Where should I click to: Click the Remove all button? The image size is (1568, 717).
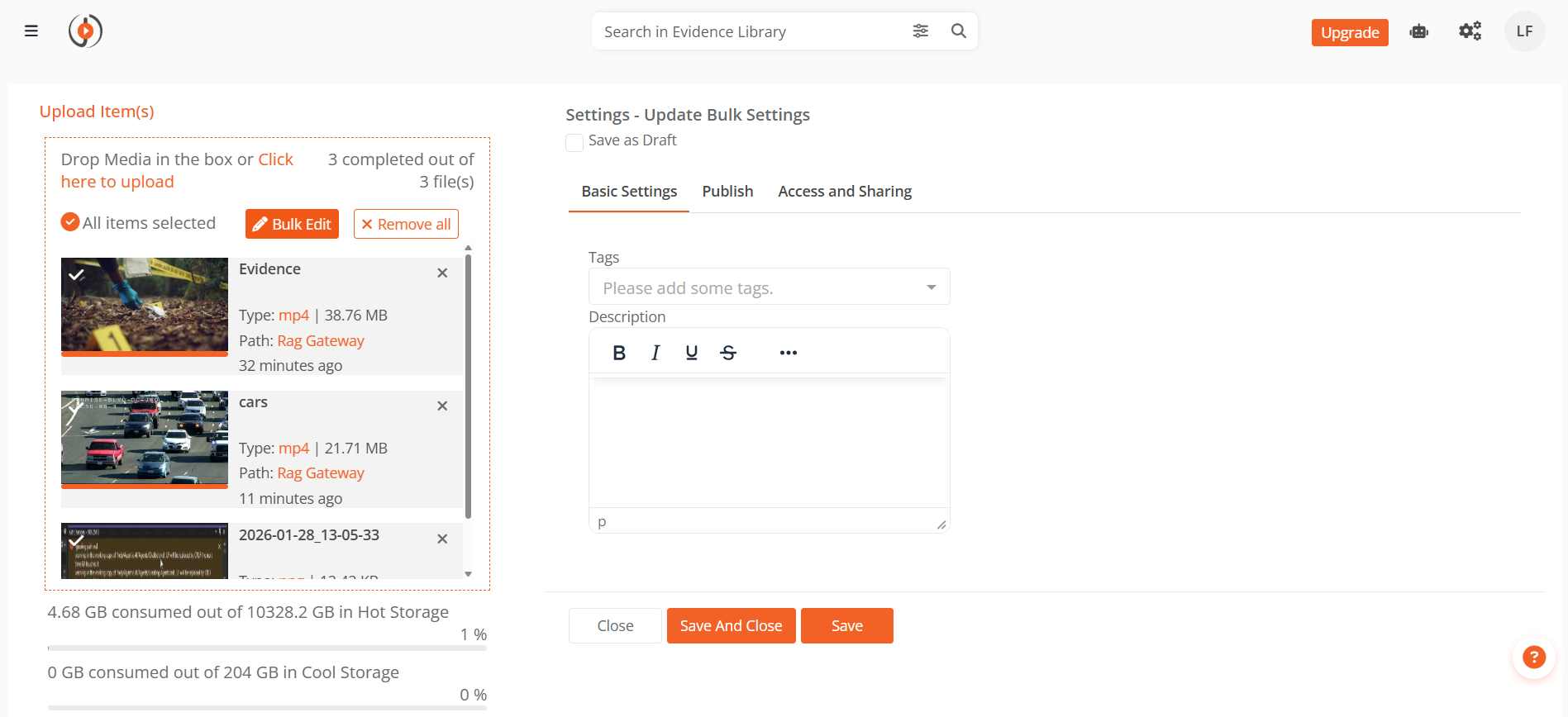click(x=406, y=224)
